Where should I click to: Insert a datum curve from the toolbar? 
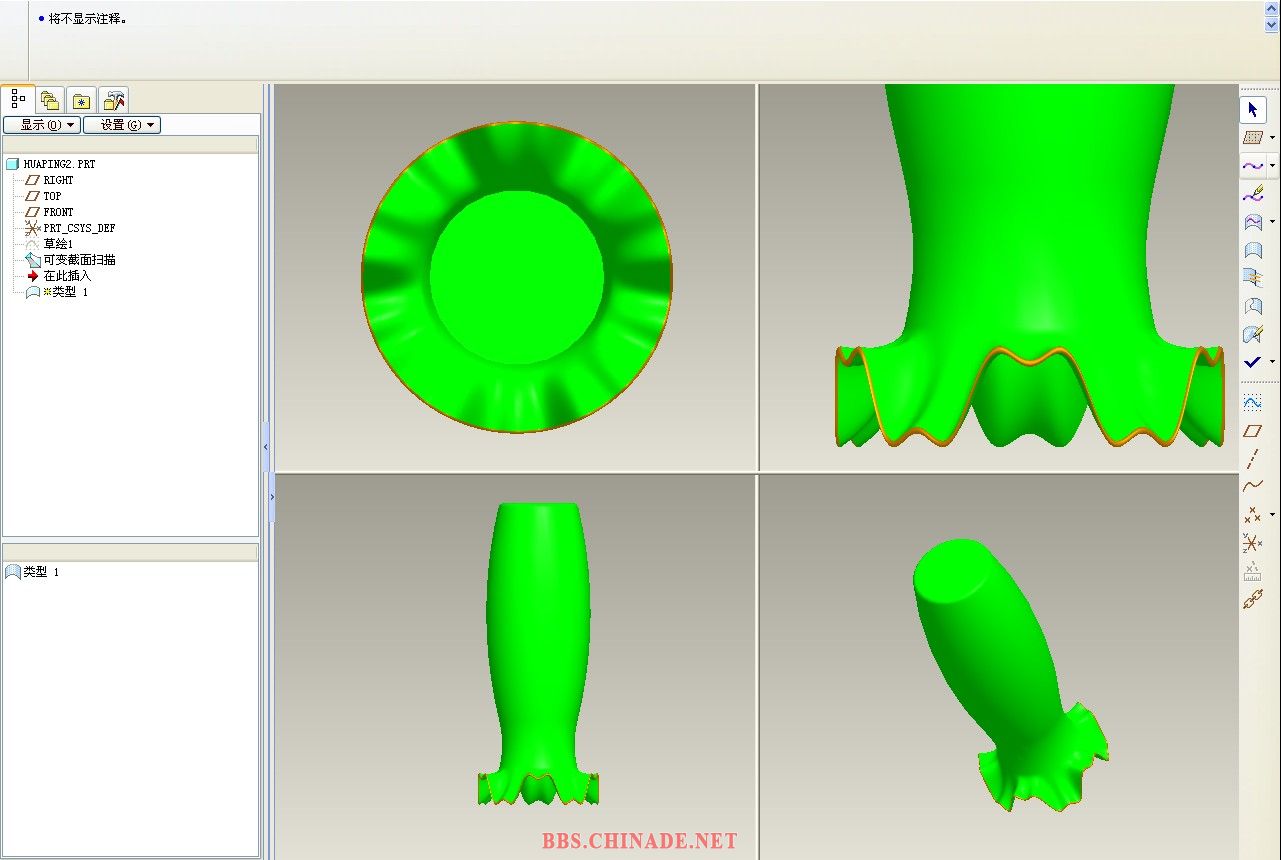(1252, 487)
